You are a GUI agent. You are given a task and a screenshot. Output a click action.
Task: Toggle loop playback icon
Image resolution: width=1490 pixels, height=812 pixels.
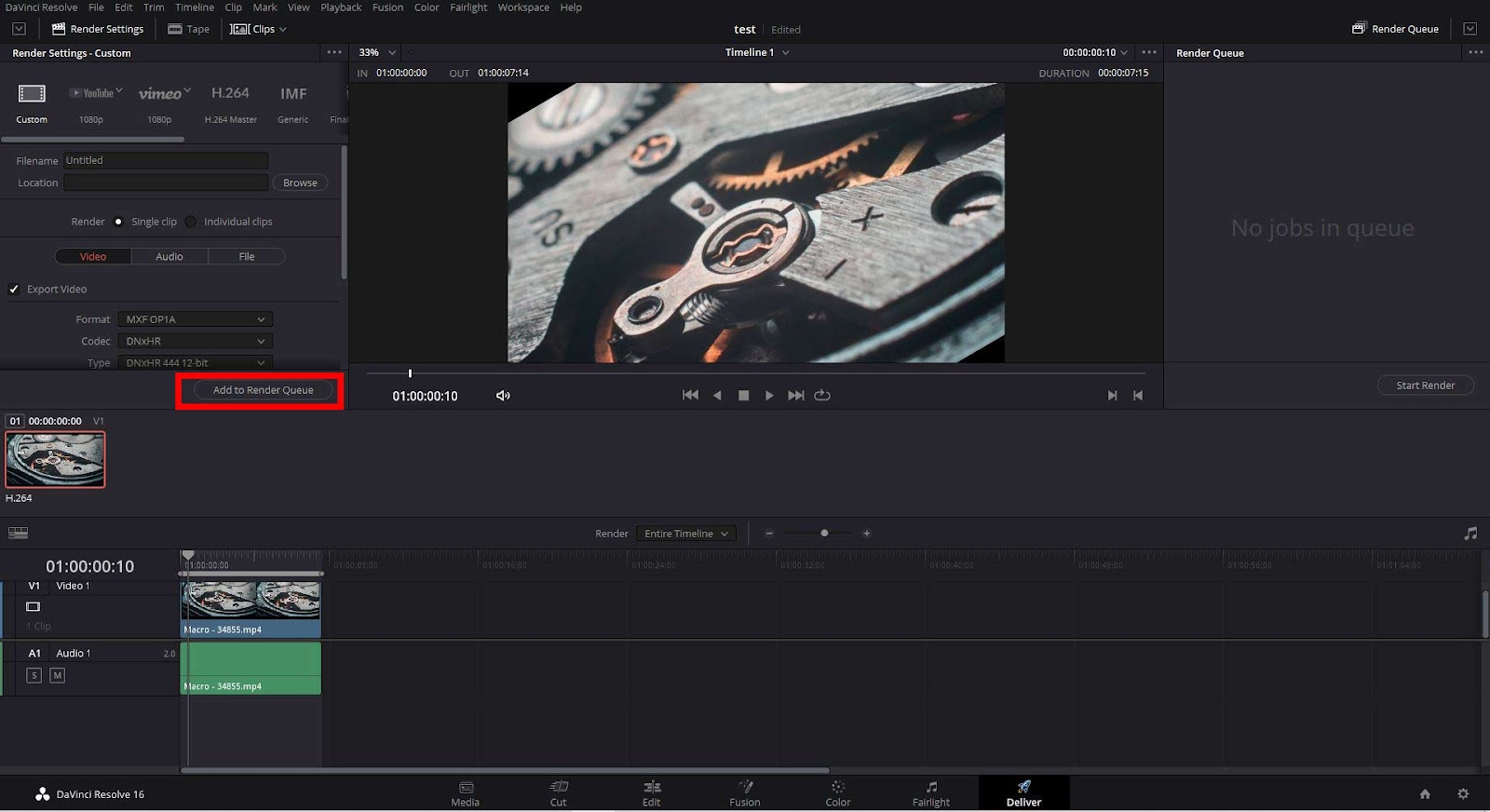[x=822, y=395]
